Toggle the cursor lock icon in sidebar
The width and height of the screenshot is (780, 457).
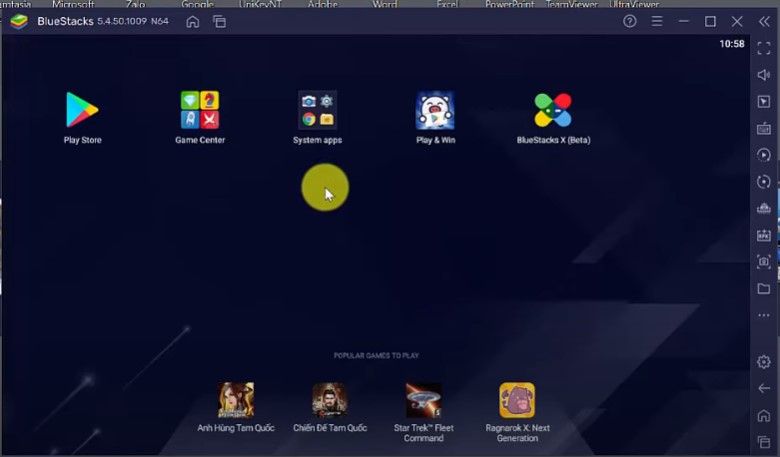click(764, 102)
